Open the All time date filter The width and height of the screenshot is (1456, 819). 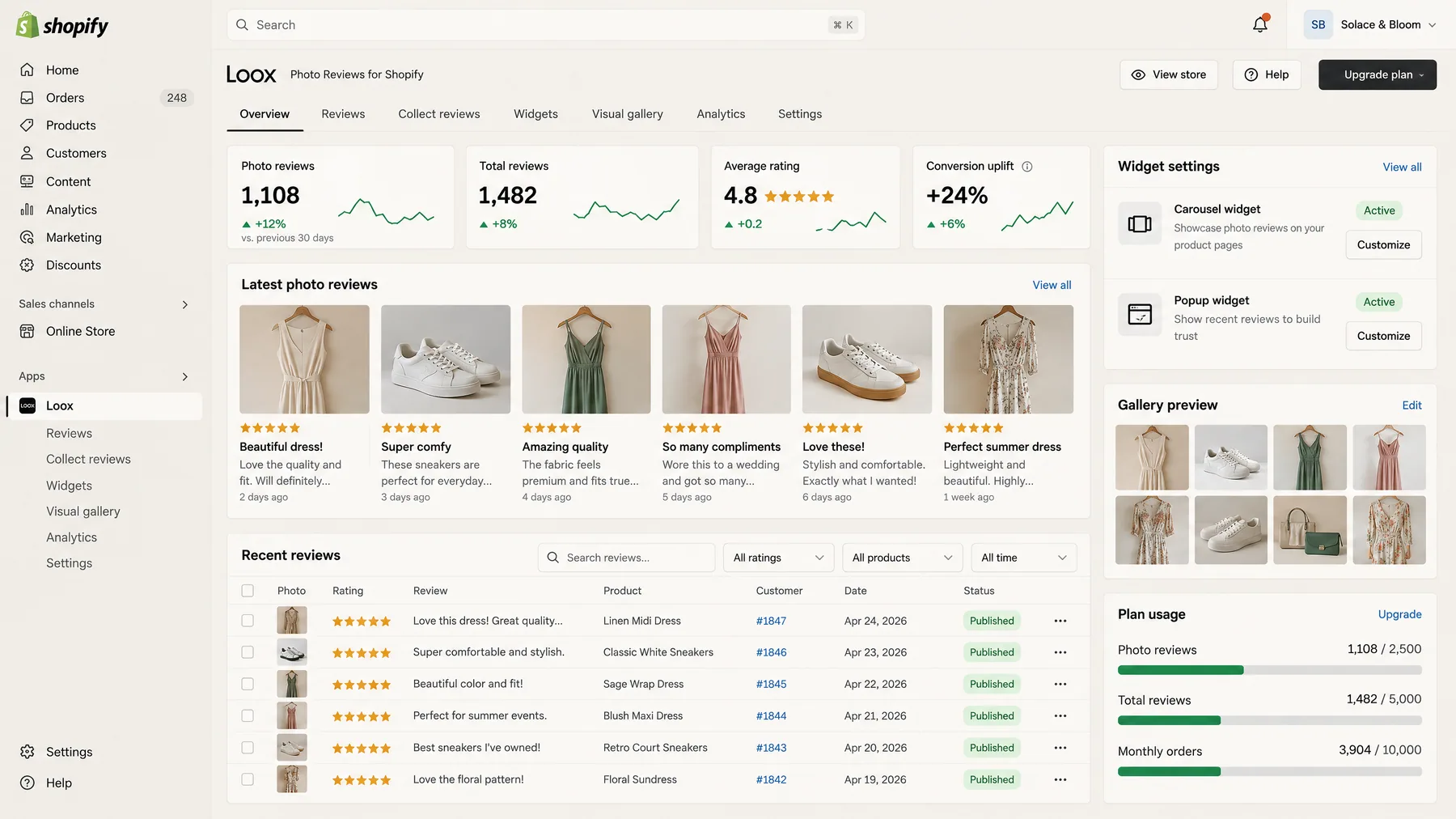pyautogui.click(x=1023, y=558)
